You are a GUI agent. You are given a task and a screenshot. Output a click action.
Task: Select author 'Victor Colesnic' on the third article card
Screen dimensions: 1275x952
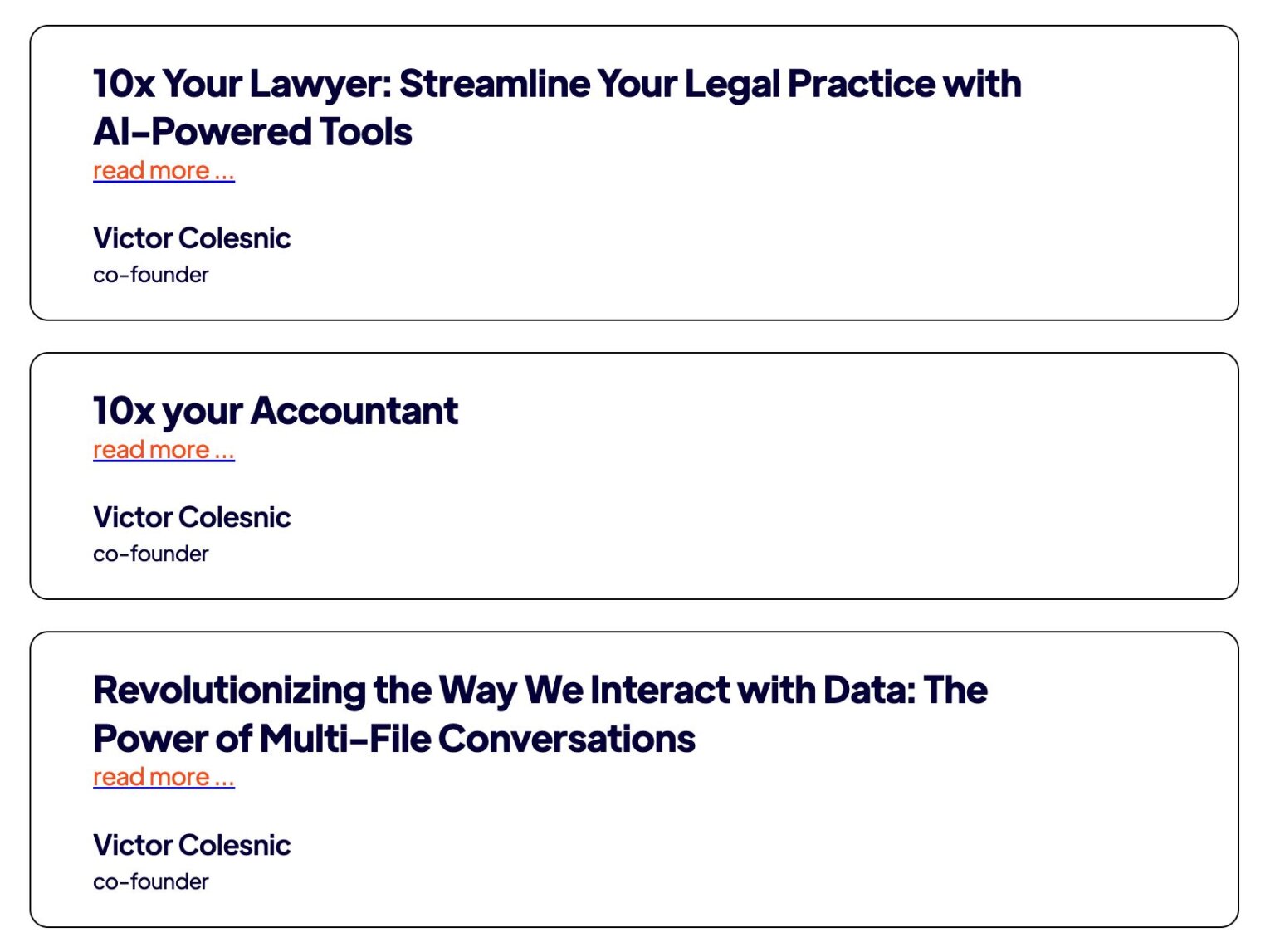click(x=192, y=845)
